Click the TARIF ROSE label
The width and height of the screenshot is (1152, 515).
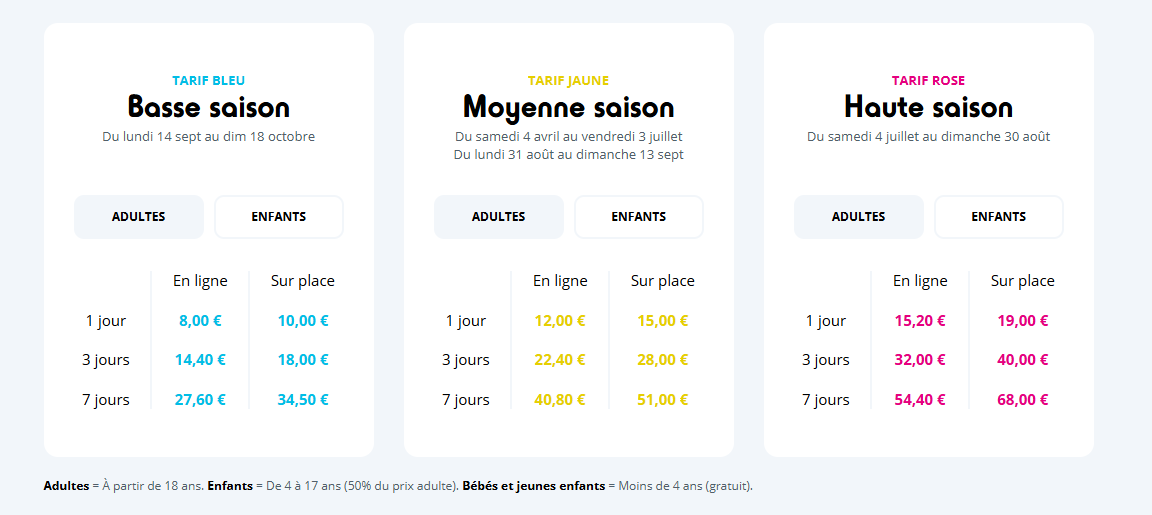tap(929, 81)
